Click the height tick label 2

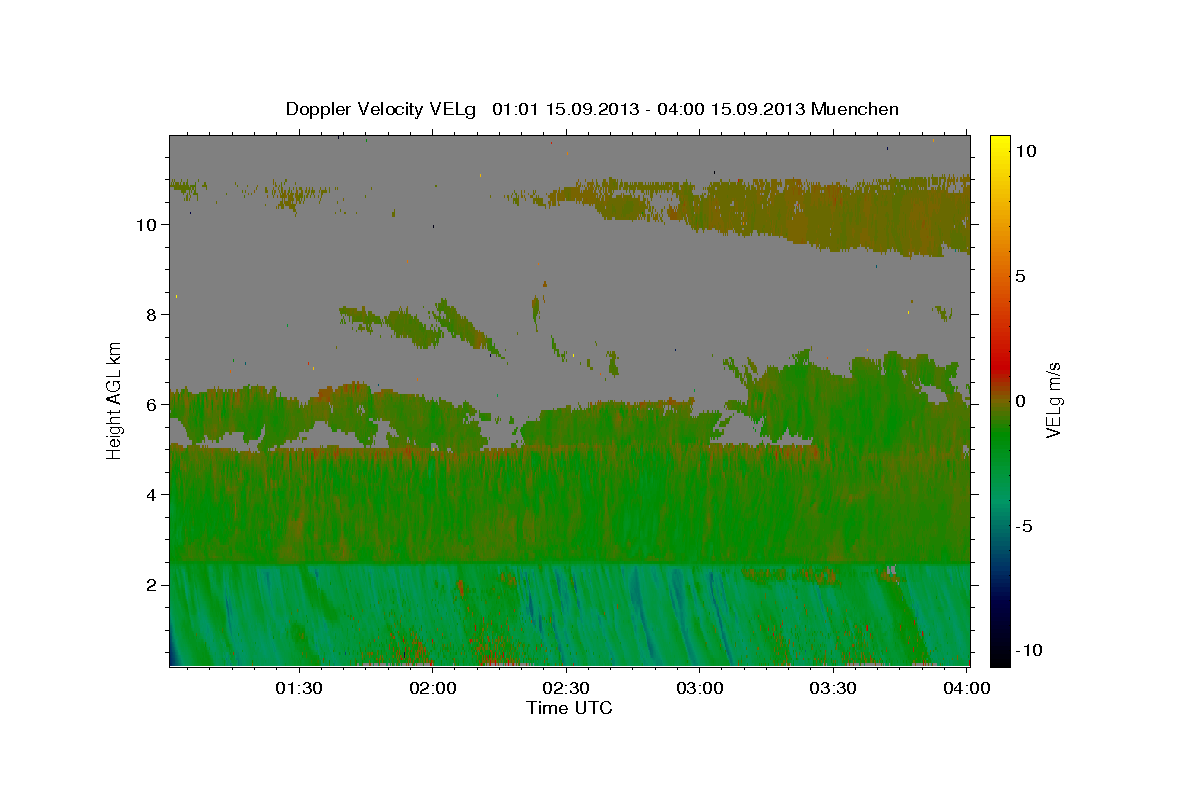coord(153,584)
